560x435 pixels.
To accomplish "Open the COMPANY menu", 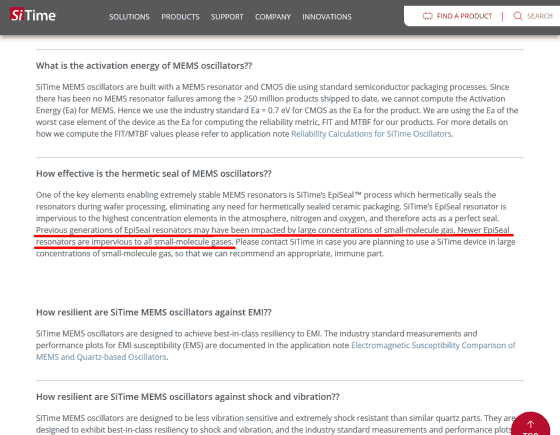I will [273, 17].
